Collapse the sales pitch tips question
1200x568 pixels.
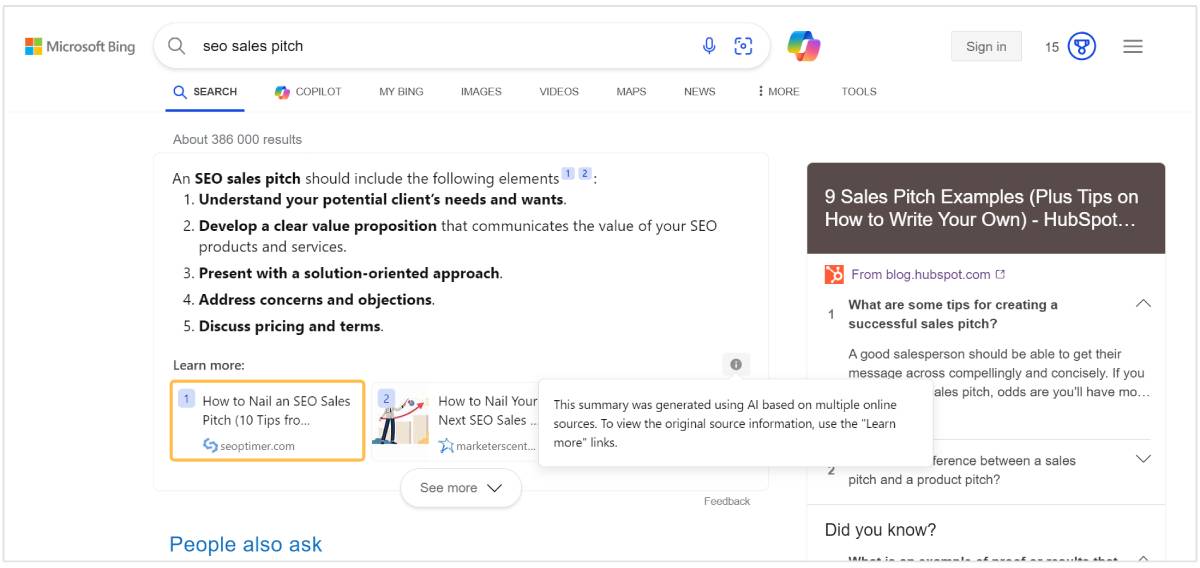coord(1143,304)
